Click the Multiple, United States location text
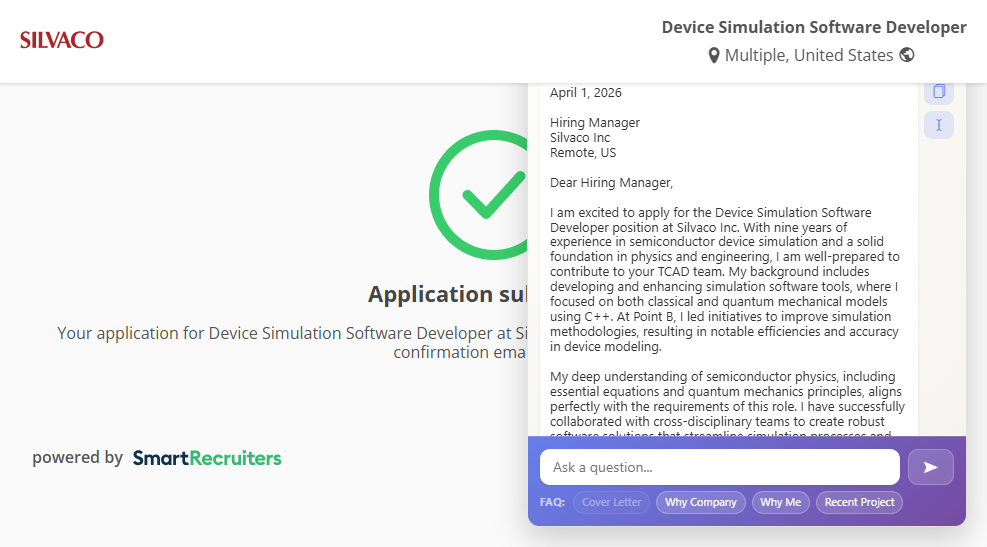 [808, 55]
